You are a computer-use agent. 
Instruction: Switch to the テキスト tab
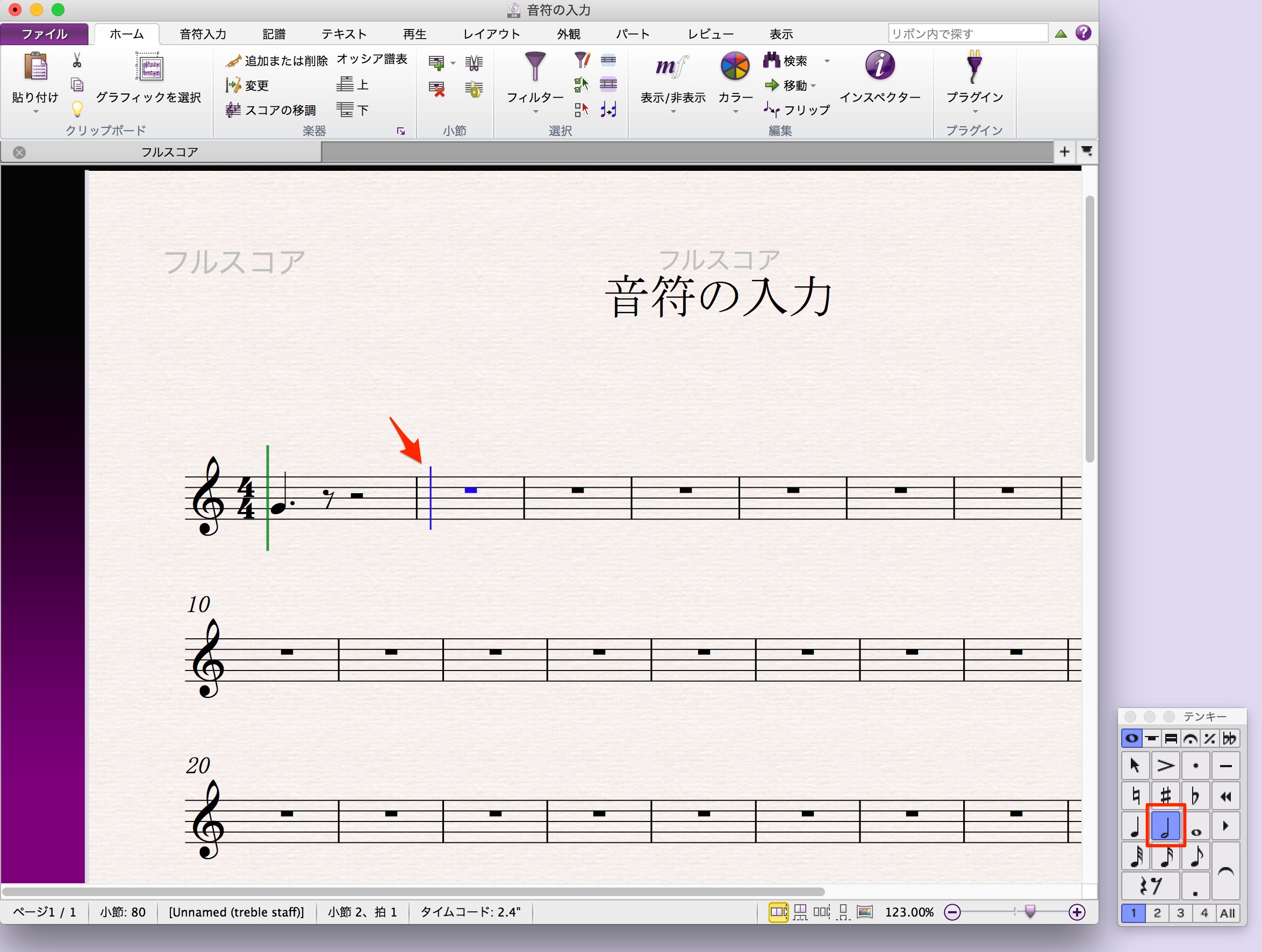tap(344, 34)
